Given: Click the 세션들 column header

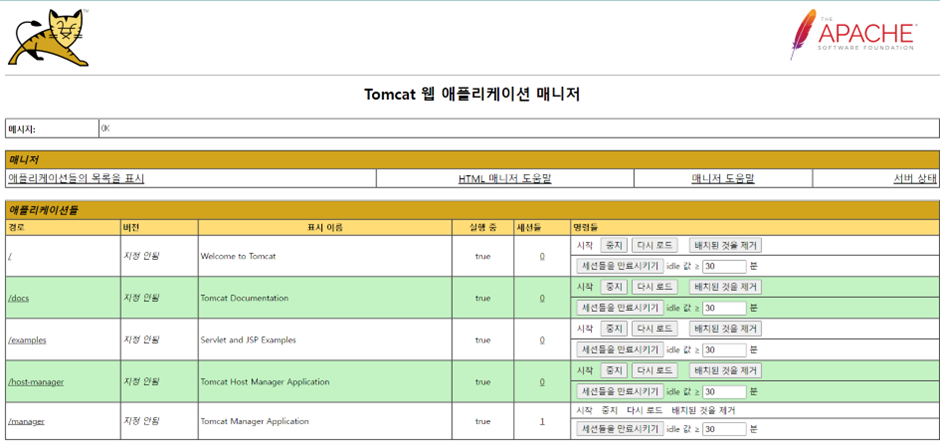Looking at the screenshot, I should point(528,228).
